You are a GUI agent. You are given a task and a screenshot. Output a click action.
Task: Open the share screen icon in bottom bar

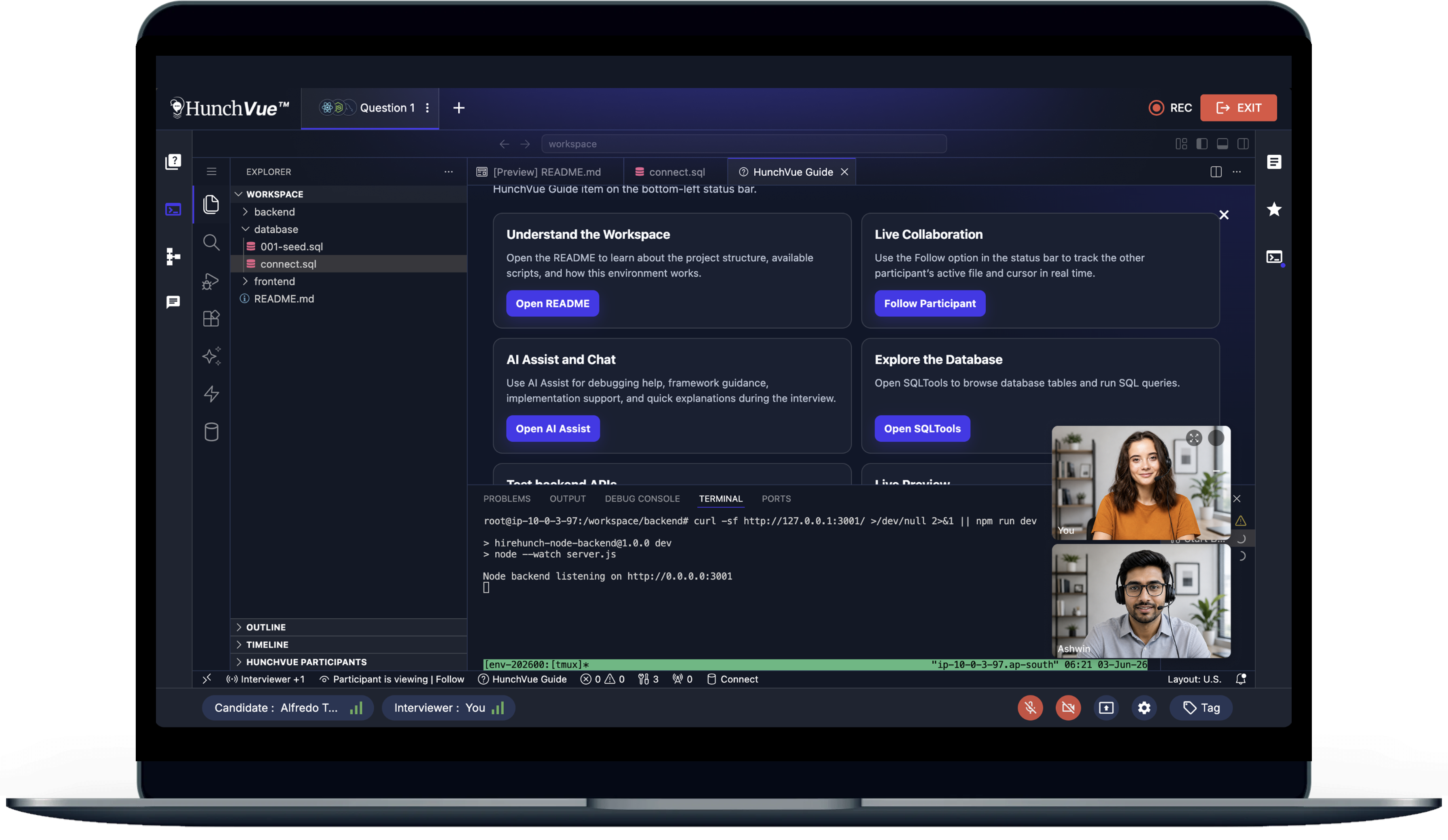1105,707
